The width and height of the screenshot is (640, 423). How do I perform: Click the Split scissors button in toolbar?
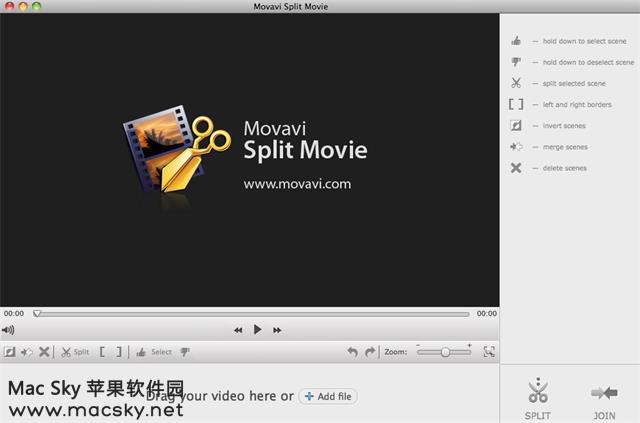tap(75, 352)
